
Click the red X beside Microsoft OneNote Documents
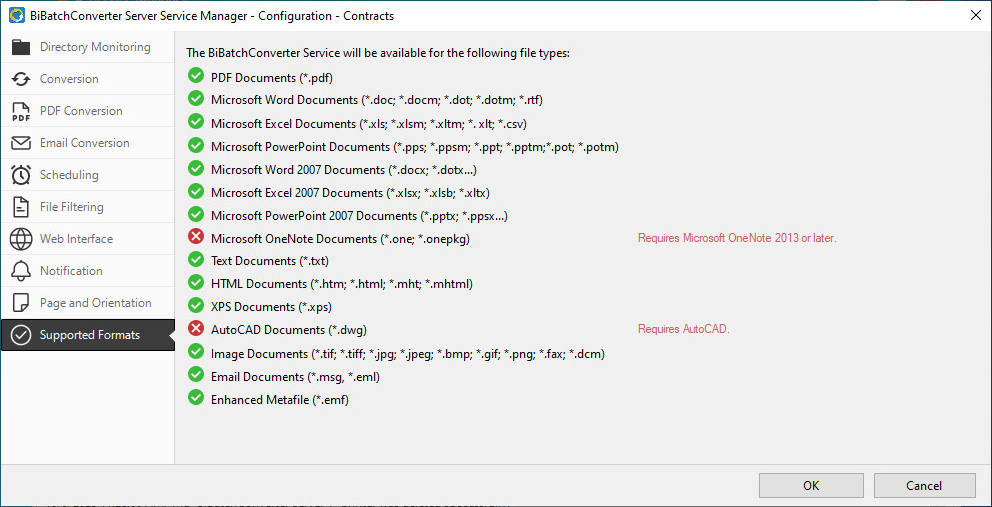pos(196,238)
